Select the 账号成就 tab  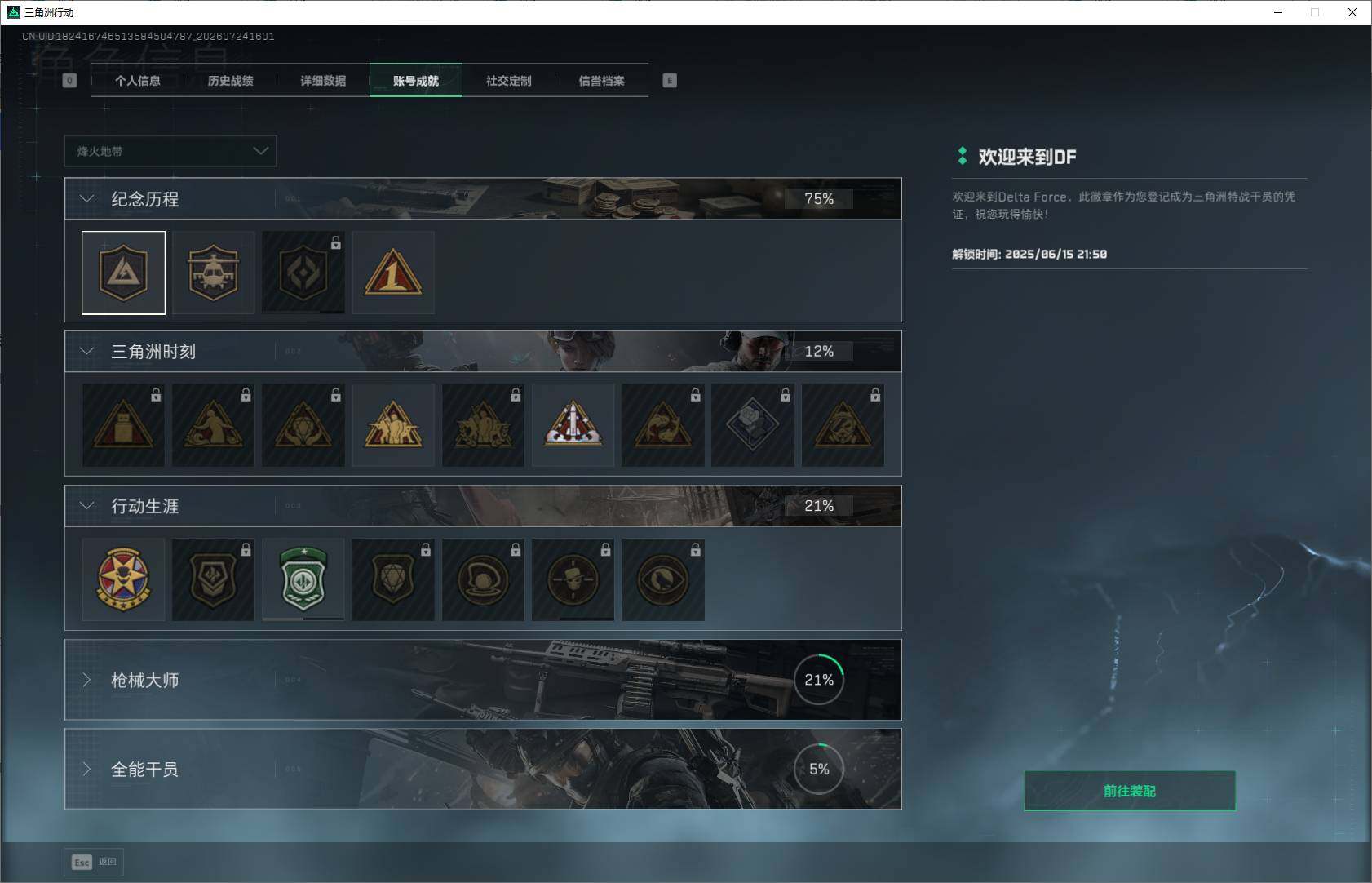416,80
